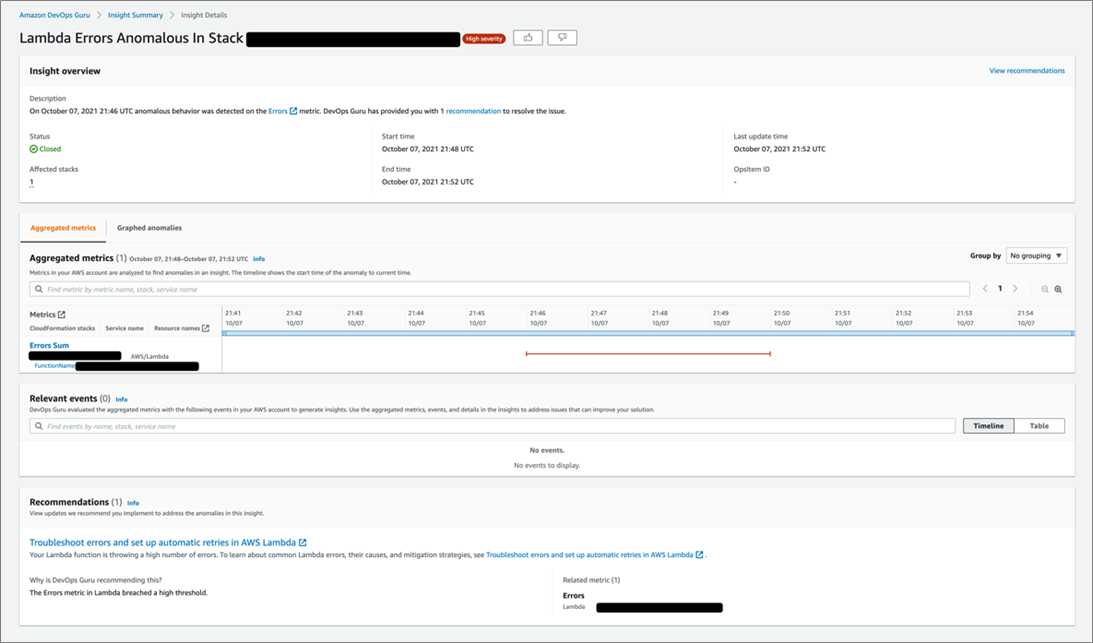The height and width of the screenshot is (643, 1093).
Task: Click the CloudFormation stacks column header
Action: 62,328
